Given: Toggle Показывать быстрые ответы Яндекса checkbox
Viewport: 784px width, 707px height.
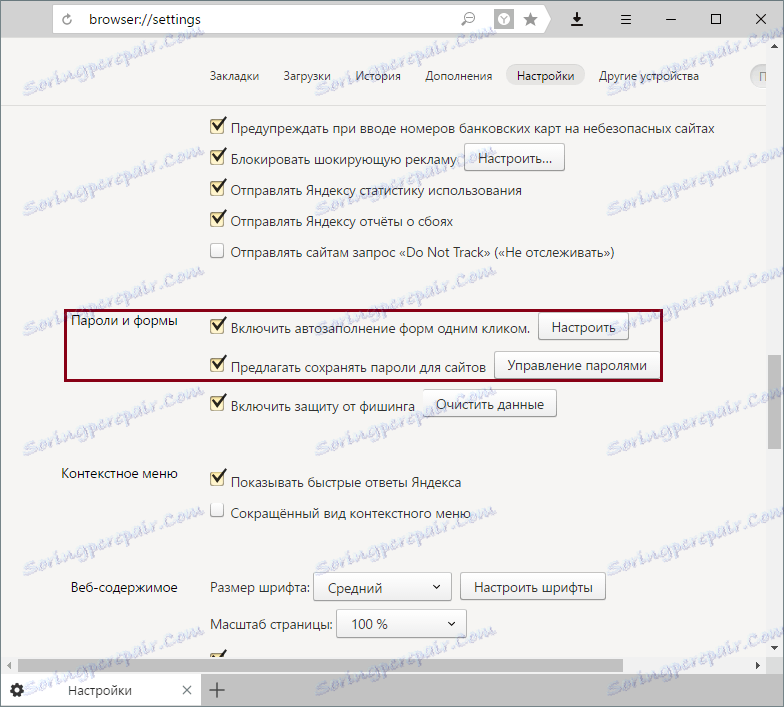Looking at the screenshot, I should [218, 479].
